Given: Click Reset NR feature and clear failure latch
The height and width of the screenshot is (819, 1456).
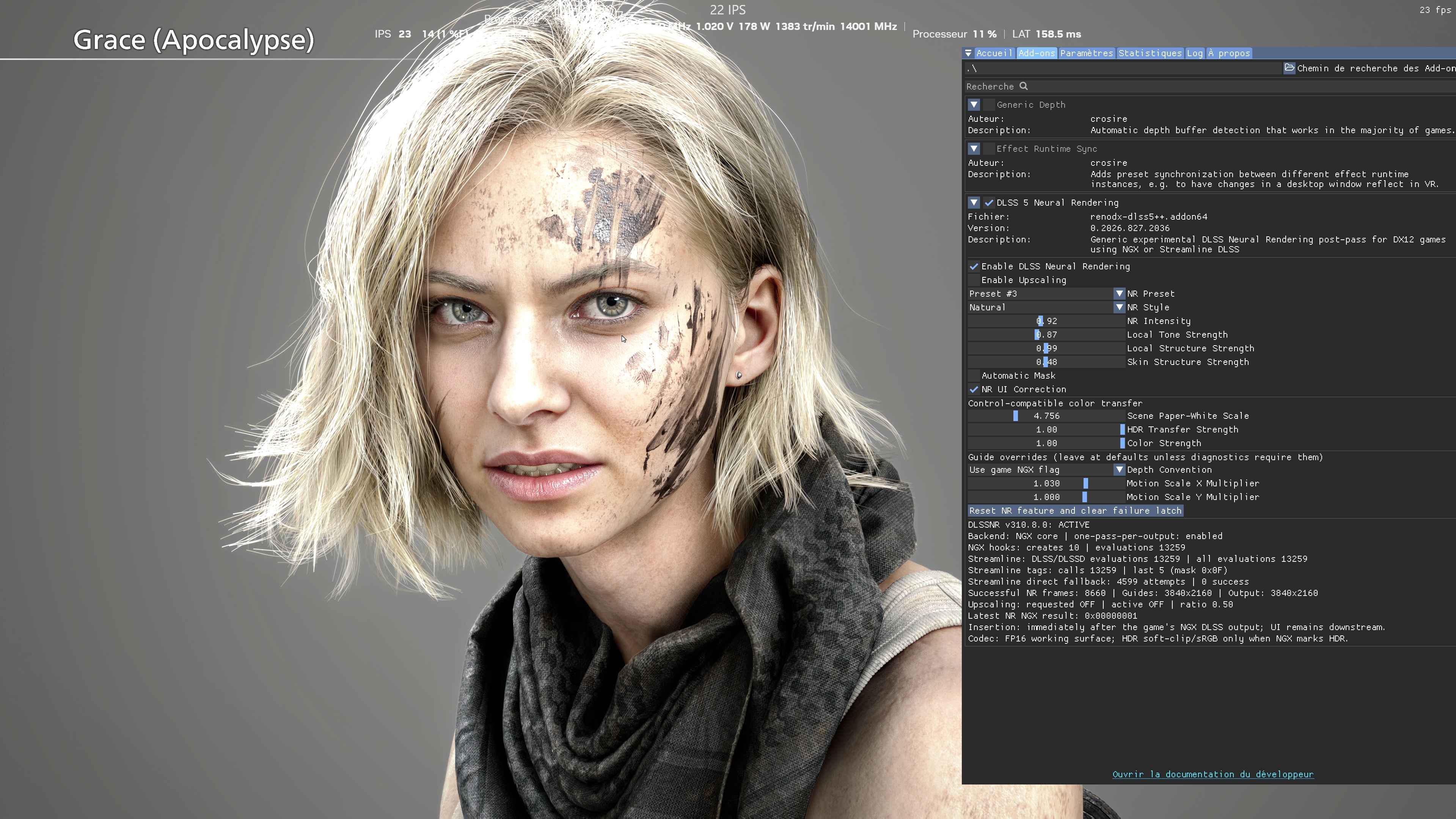Looking at the screenshot, I should 1075,510.
